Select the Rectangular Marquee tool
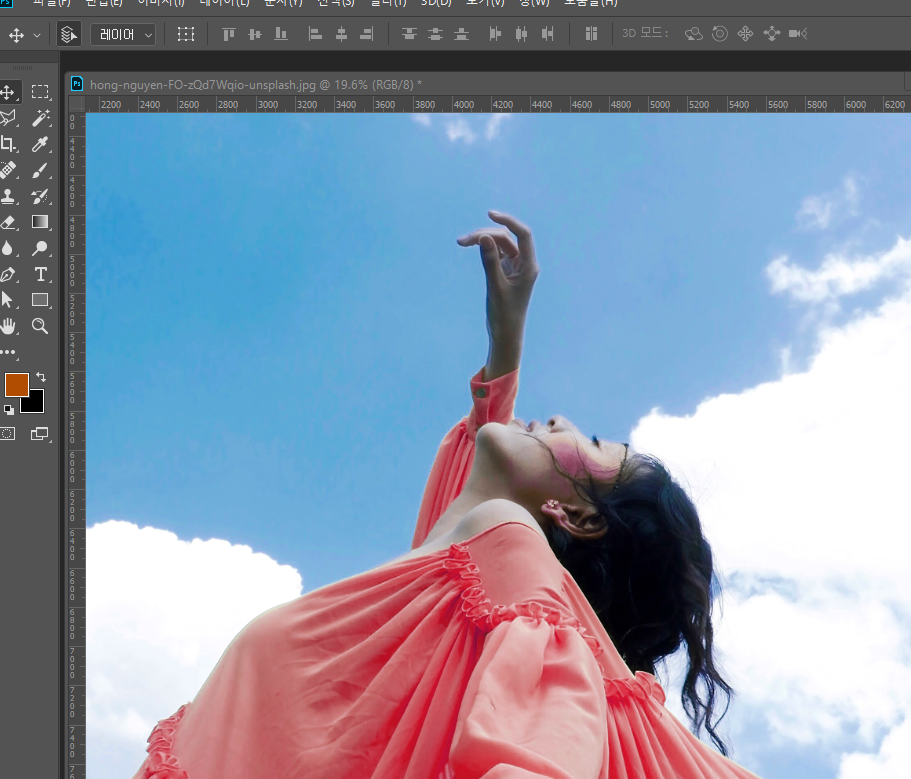The width and height of the screenshot is (911, 779). tap(40, 92)
